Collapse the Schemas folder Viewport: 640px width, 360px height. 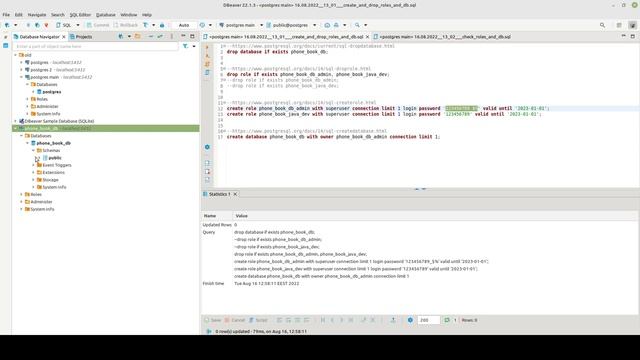point(34,151)
